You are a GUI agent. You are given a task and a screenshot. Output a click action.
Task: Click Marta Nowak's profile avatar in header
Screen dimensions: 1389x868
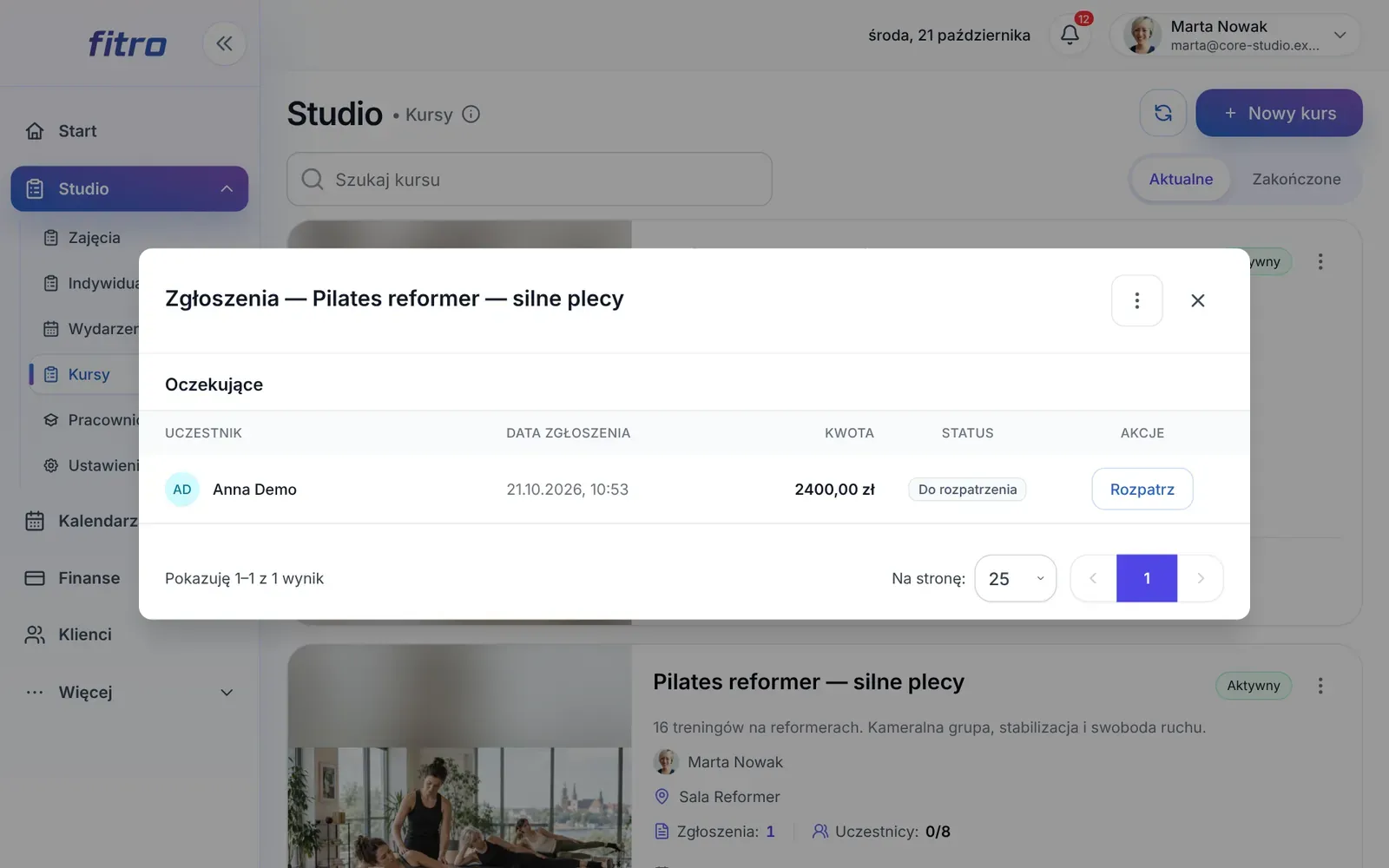1142,35
